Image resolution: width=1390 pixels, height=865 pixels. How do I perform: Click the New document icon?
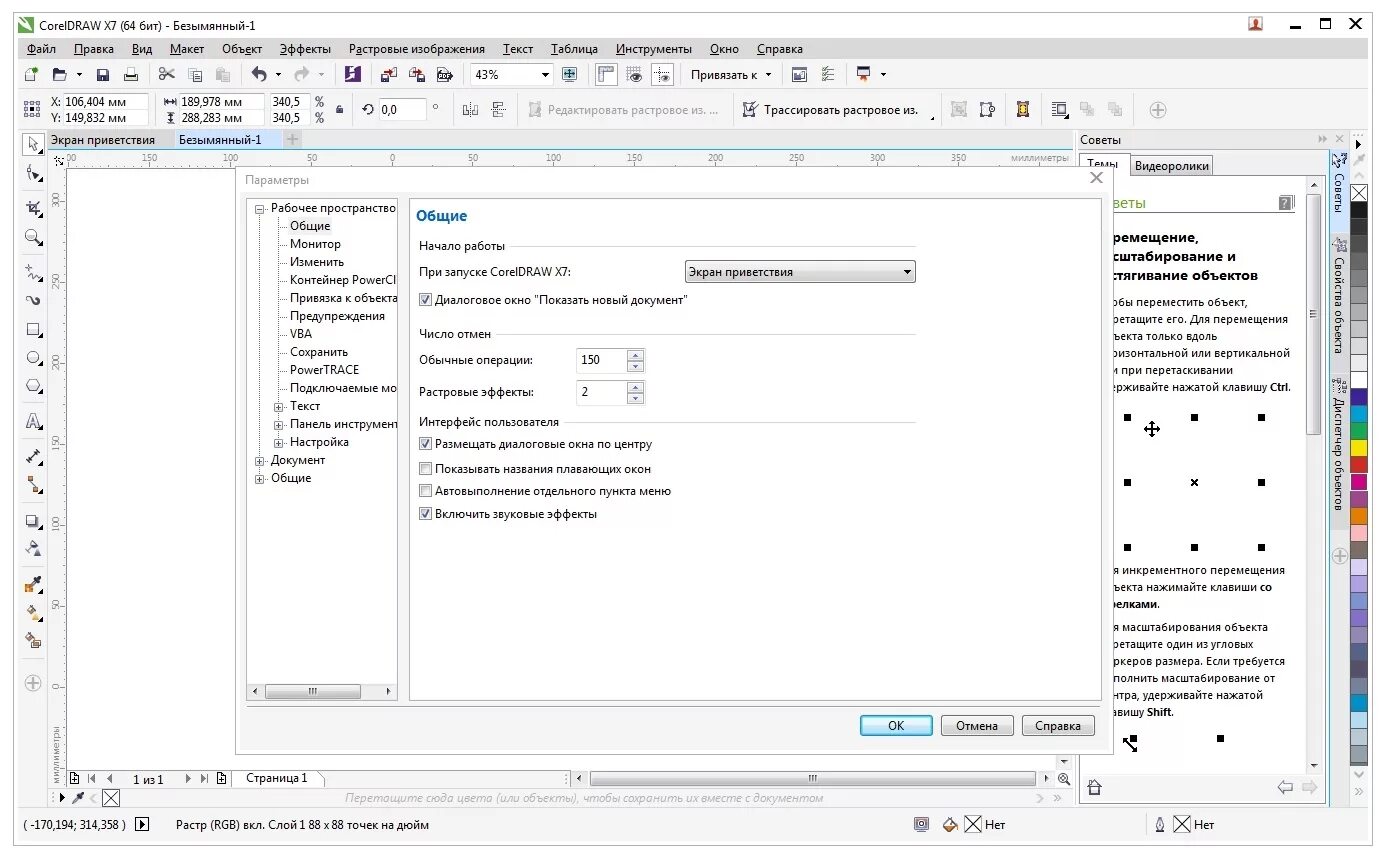[x=32, y=74]
